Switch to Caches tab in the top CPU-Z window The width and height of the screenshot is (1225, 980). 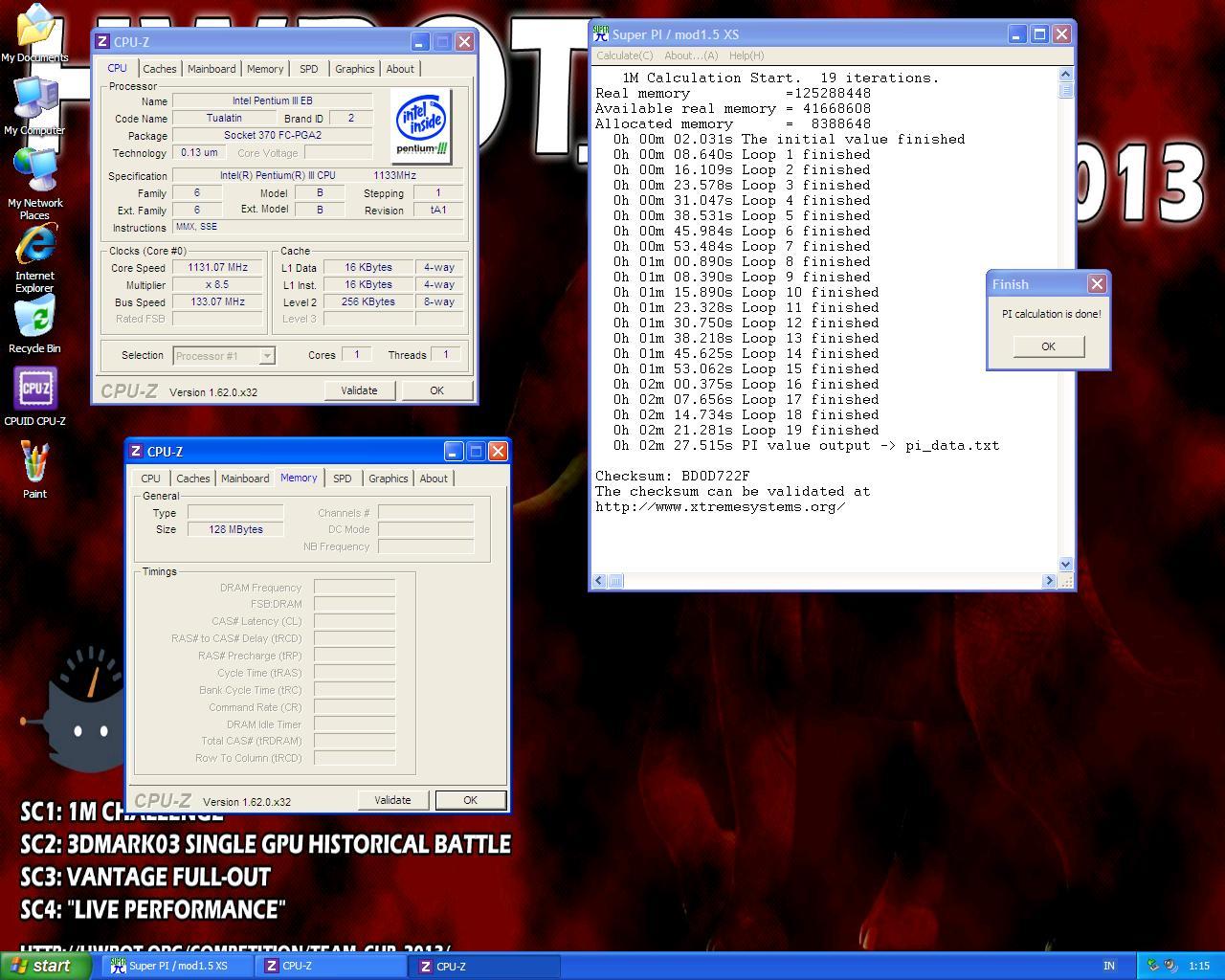[160, 69]
